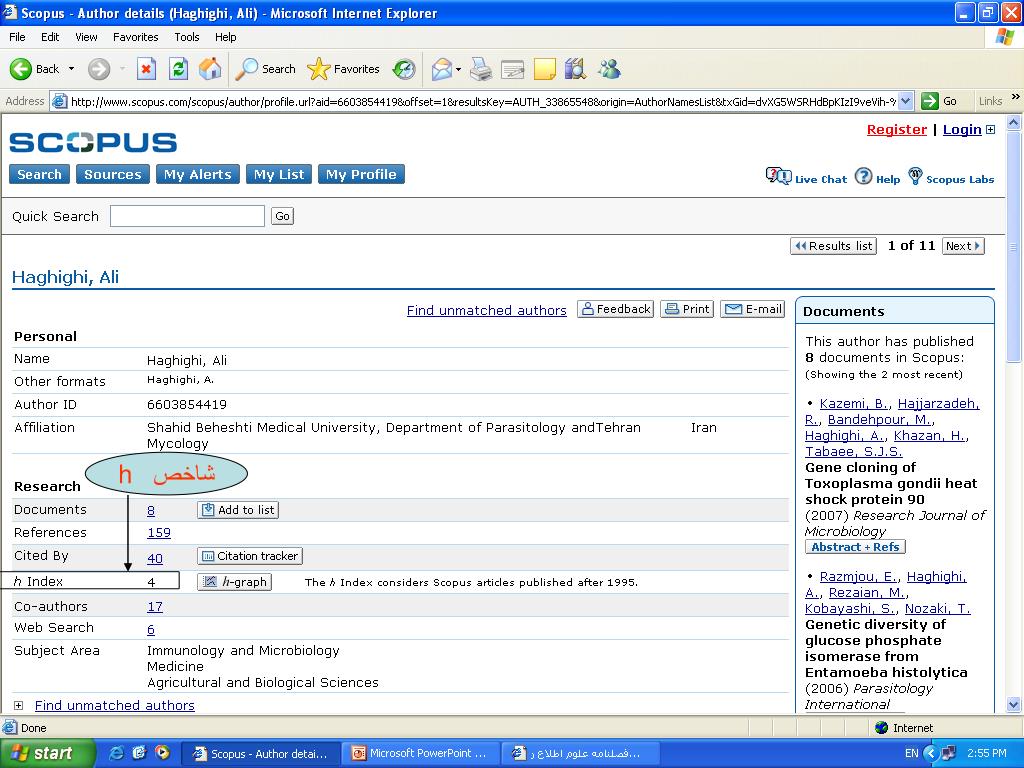Click the Print button on author page

(687, 309)
